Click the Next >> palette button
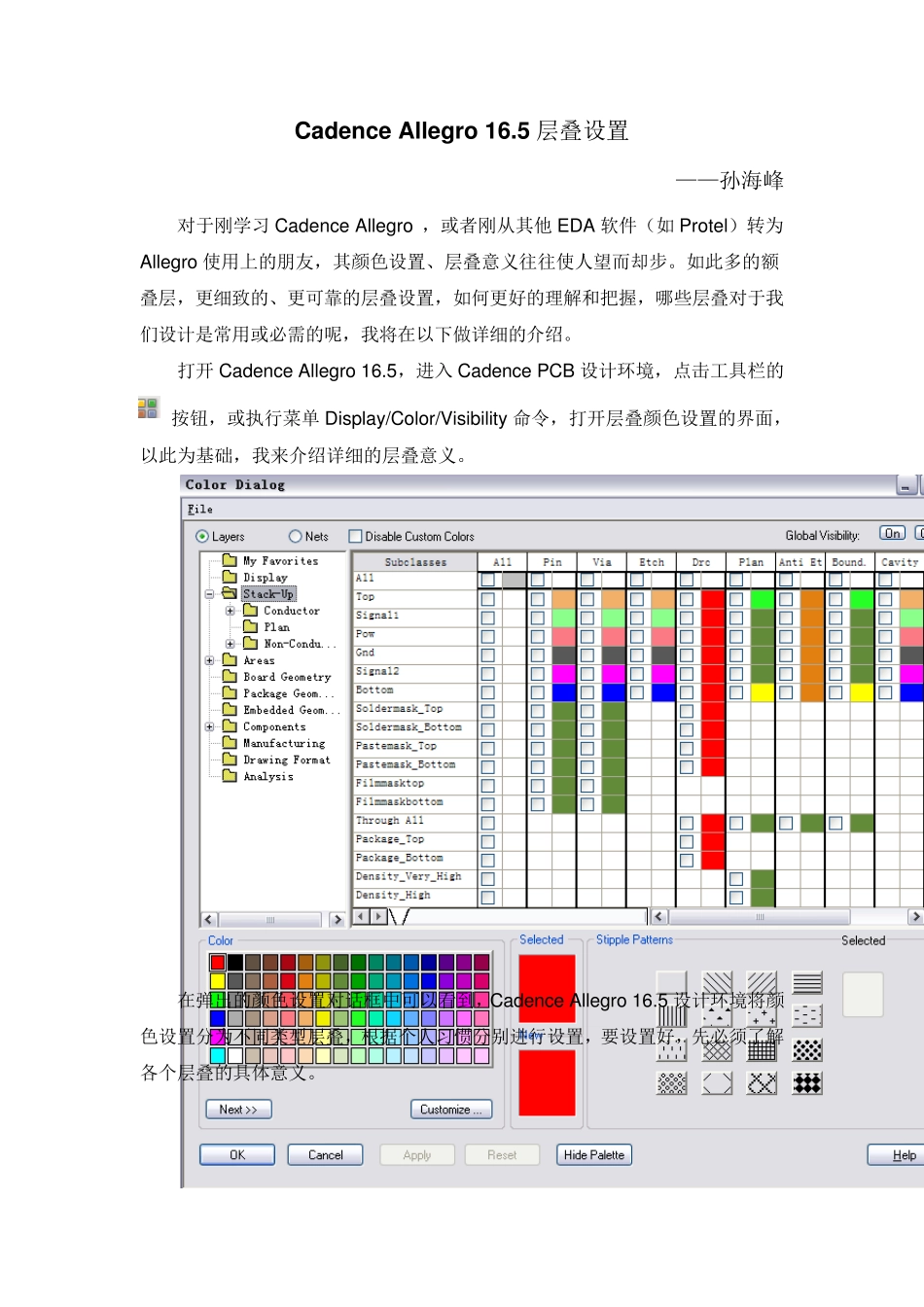This screenshot has height=1307, width=924. [238, 1109]
